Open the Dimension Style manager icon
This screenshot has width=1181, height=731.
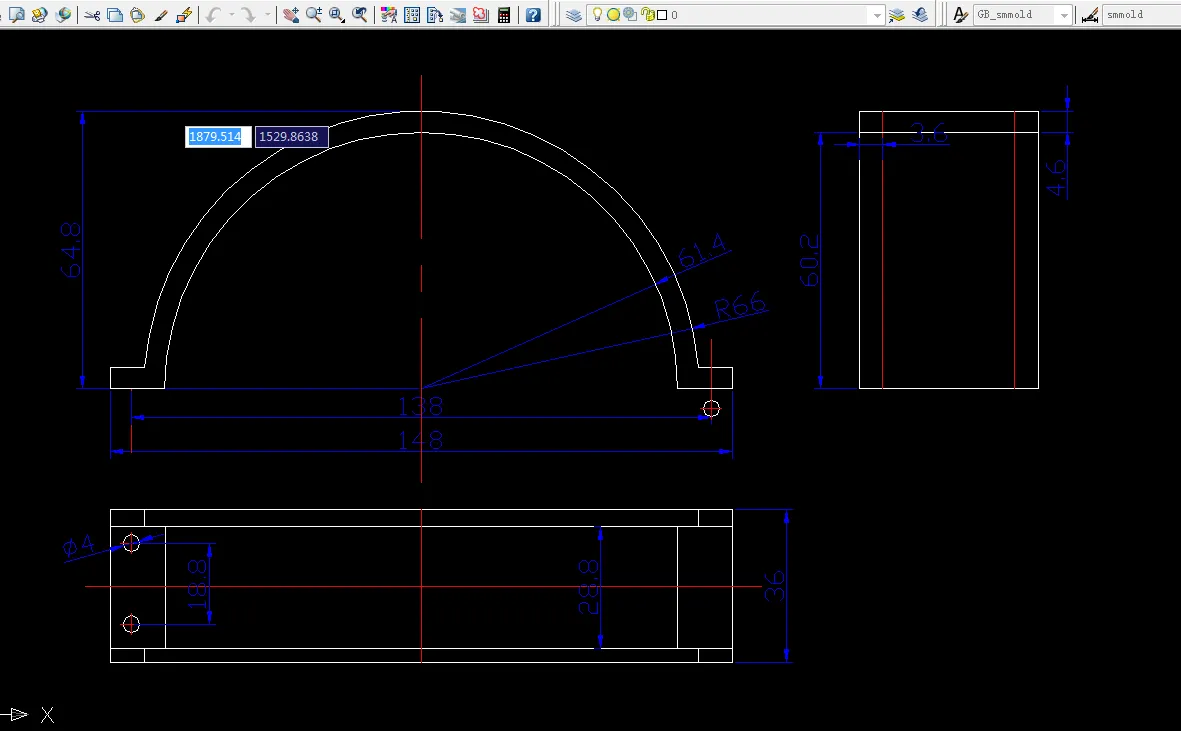click(x=1089, y=14)
